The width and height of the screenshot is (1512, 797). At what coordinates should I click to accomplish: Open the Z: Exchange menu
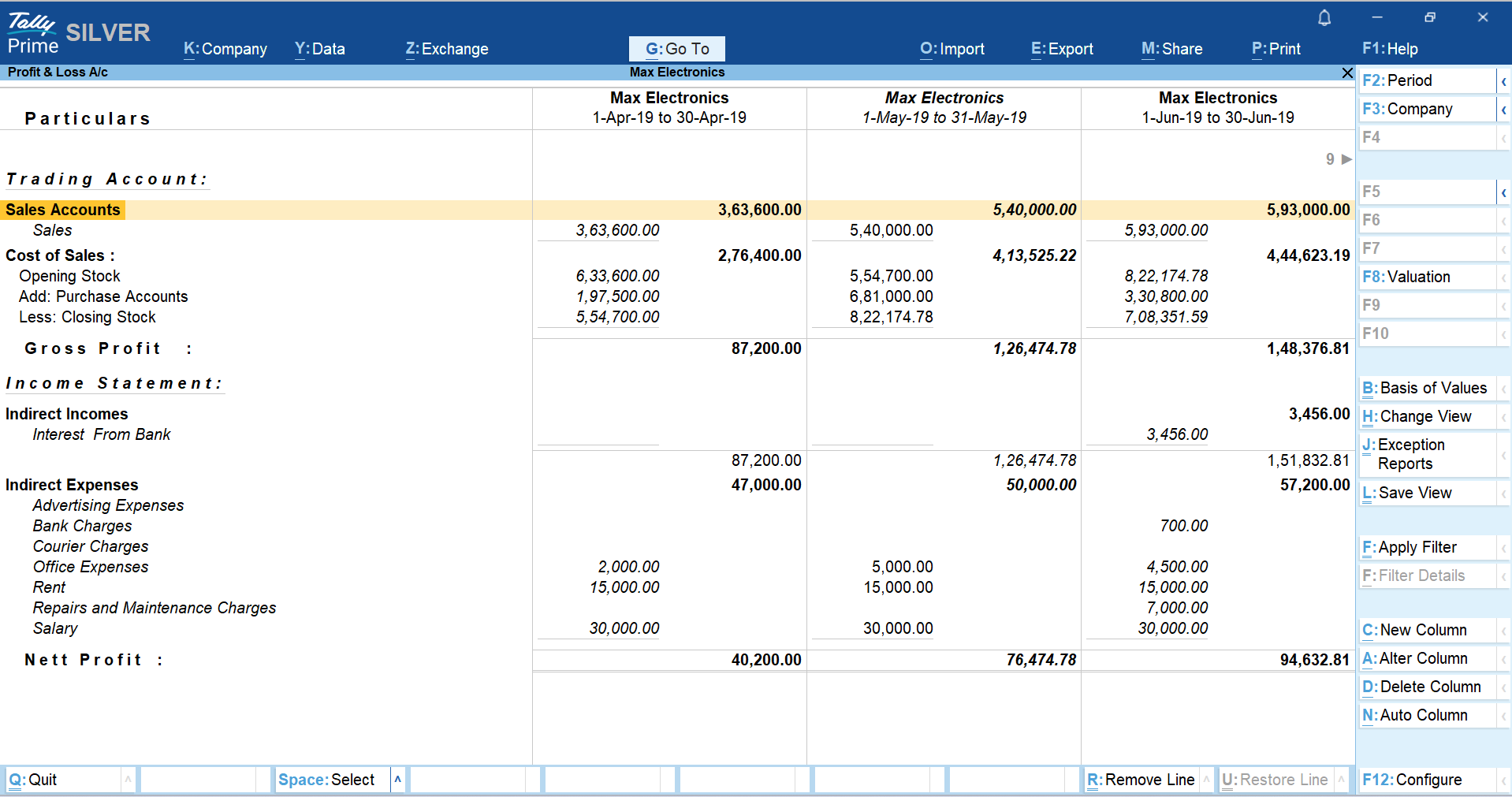(x=447, y=49)
